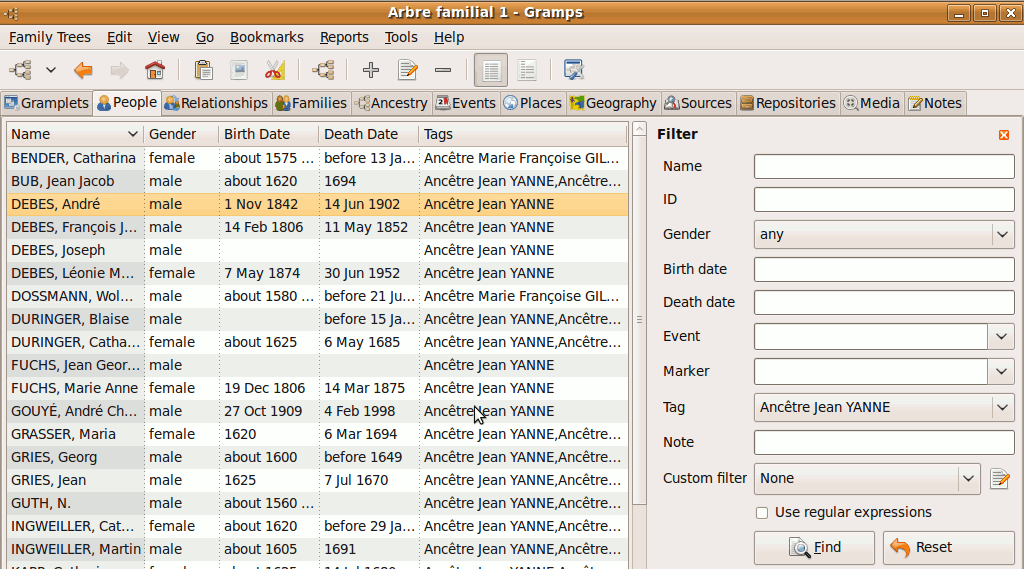Click the people list vertical scrollbar
Screen dimensions: 1024x569
[639, 320]
